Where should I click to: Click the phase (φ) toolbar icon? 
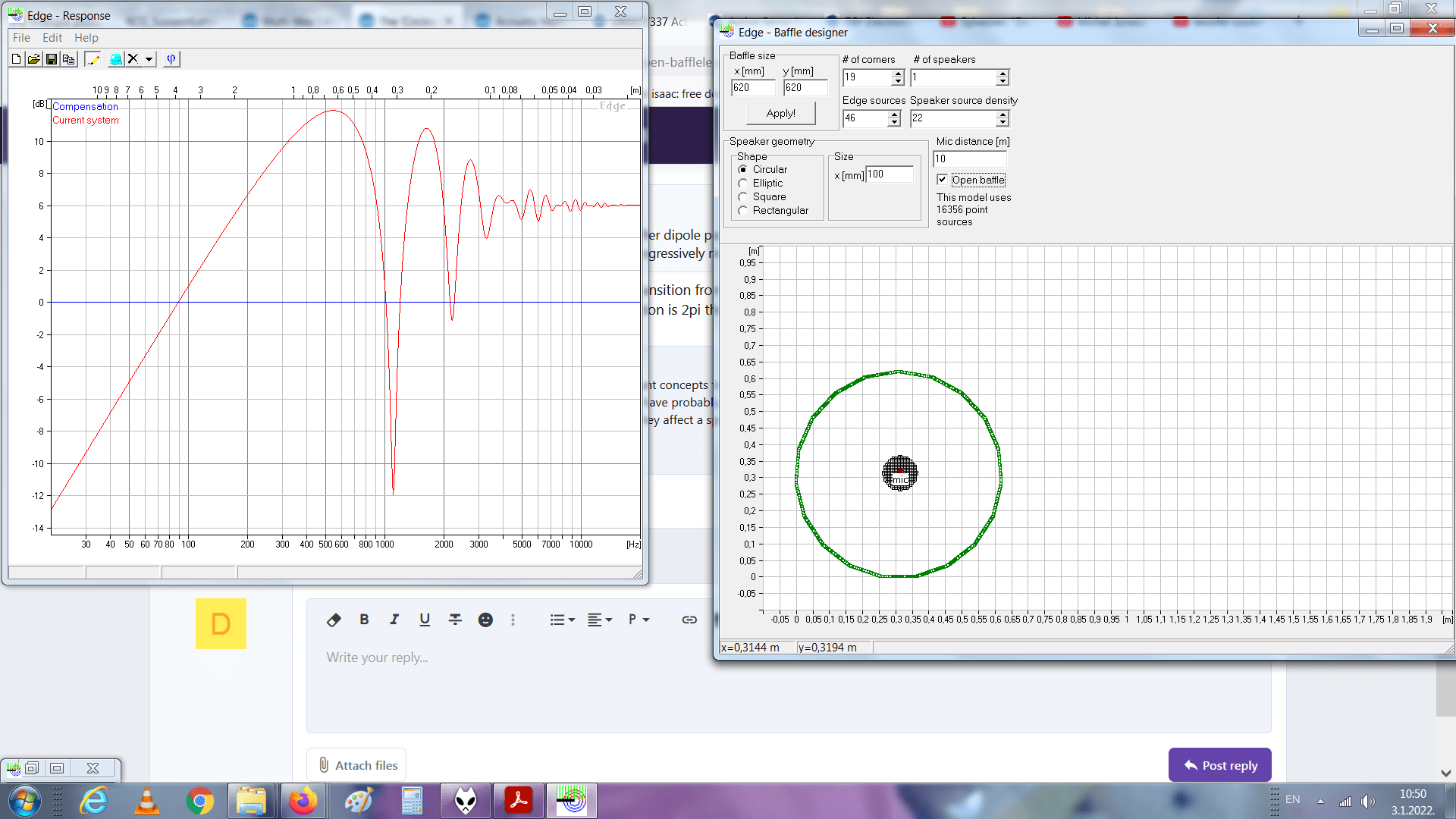[x=171, y=59]
